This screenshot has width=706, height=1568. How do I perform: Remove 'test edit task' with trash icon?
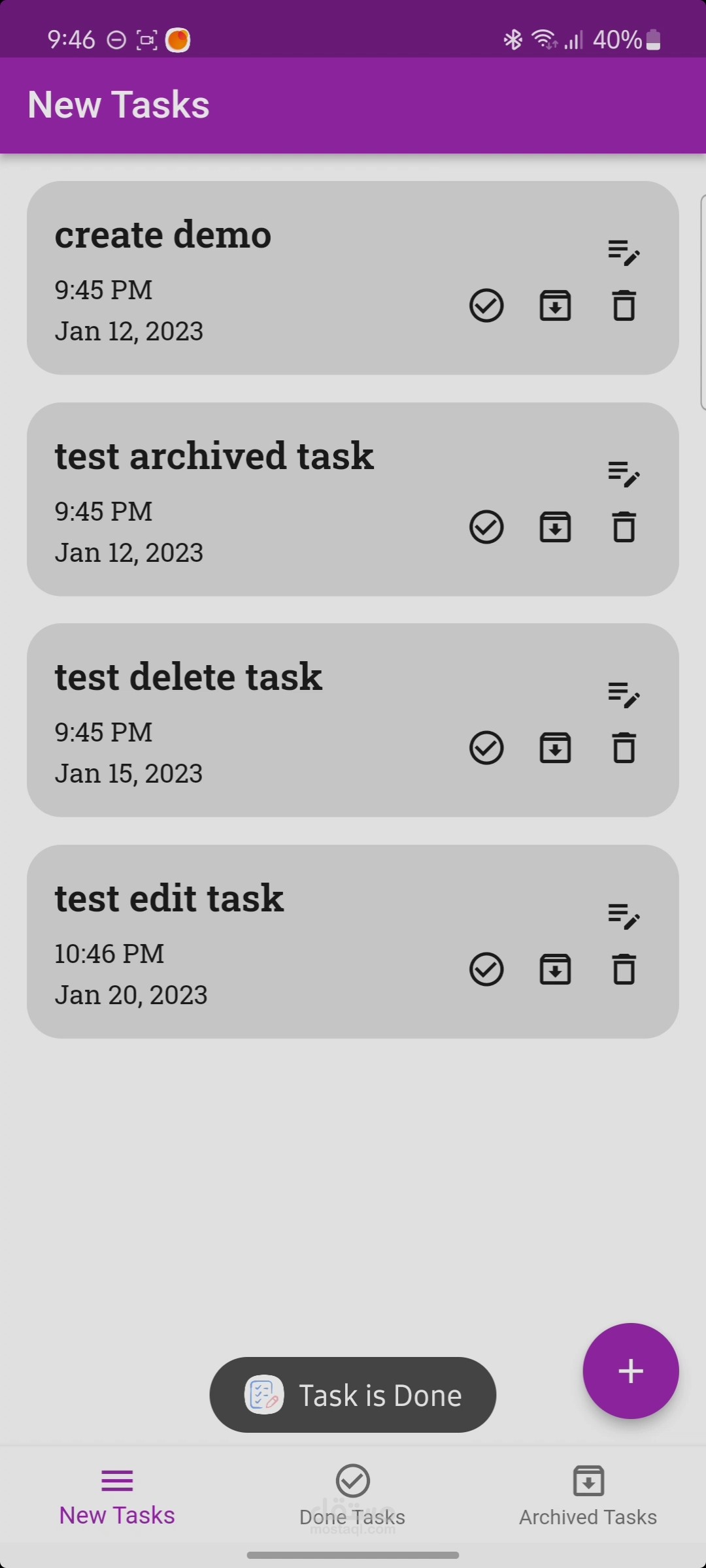[x=624, y=969]
